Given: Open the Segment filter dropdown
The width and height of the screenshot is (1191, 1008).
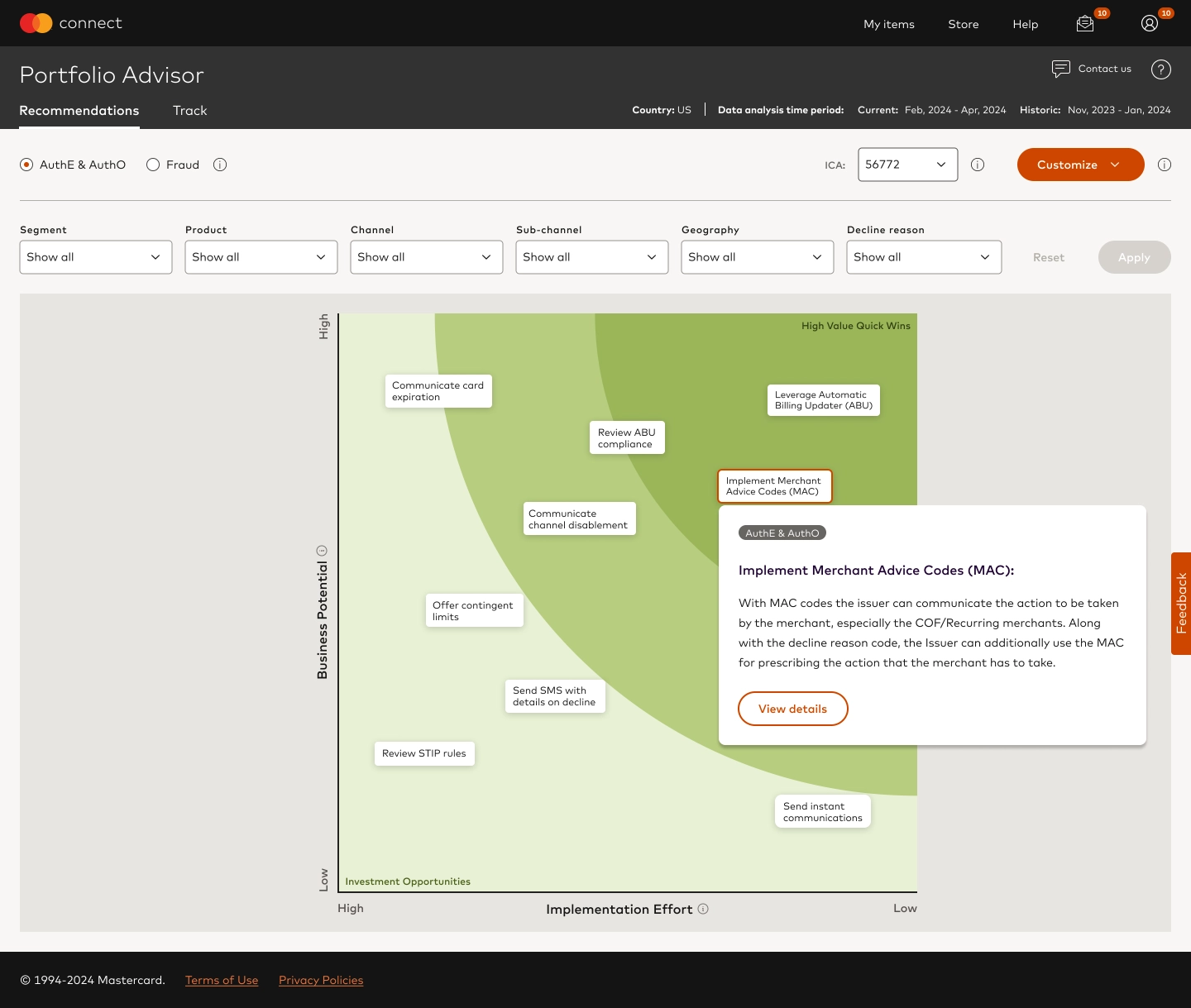Looking at the screenshot, I should tap(96, 257).
